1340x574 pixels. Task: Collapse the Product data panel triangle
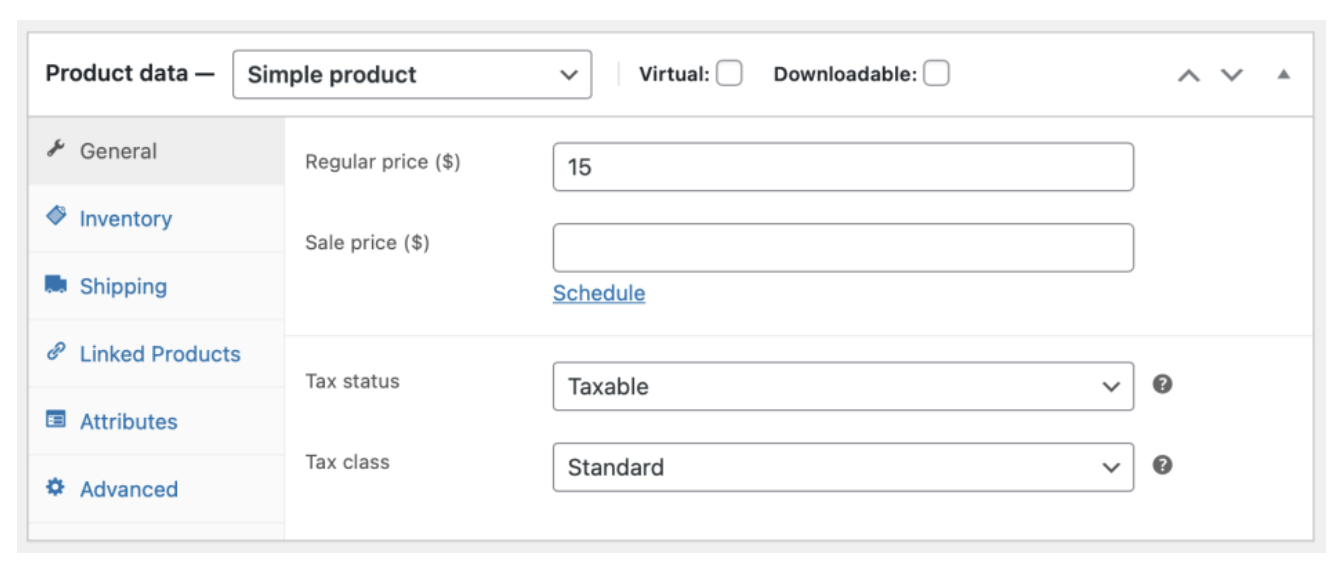pyautogui.click(x=1284, y=75)
